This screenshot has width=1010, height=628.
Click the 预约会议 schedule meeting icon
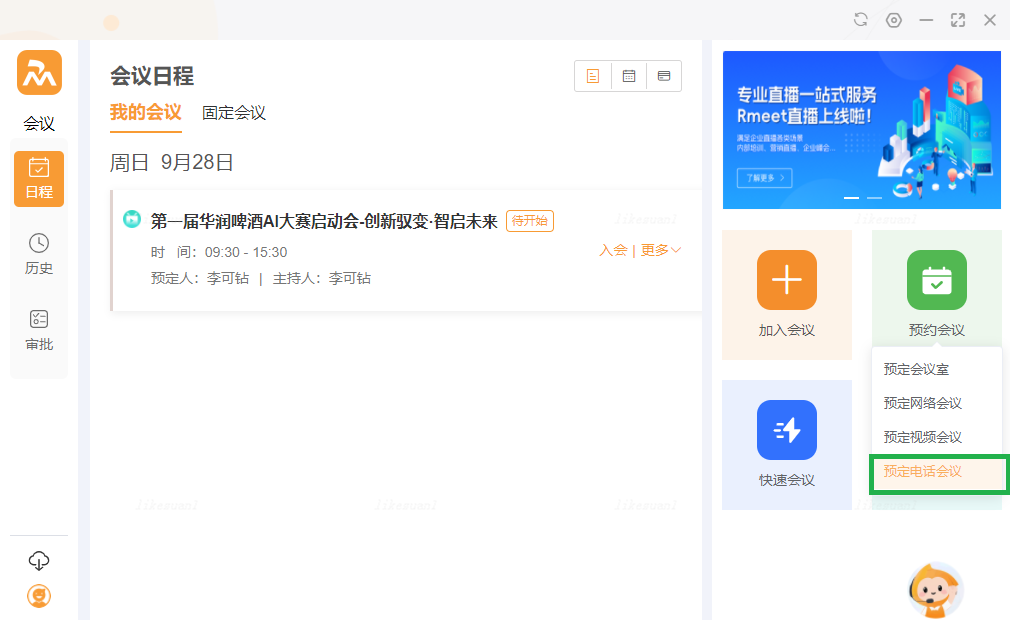tap(936, 280)
